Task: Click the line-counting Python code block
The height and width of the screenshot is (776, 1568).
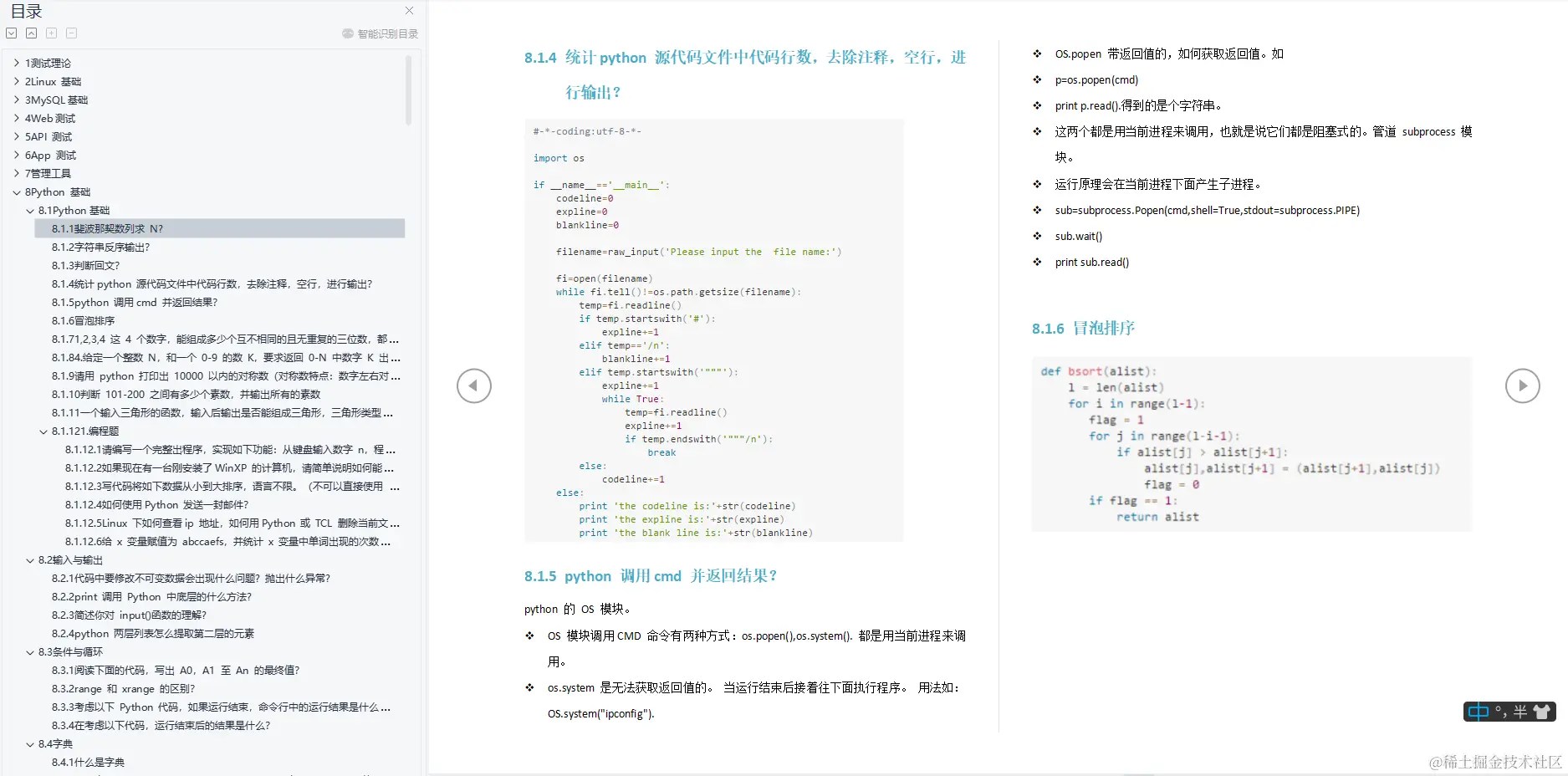Action: click(x=714, y=330)
